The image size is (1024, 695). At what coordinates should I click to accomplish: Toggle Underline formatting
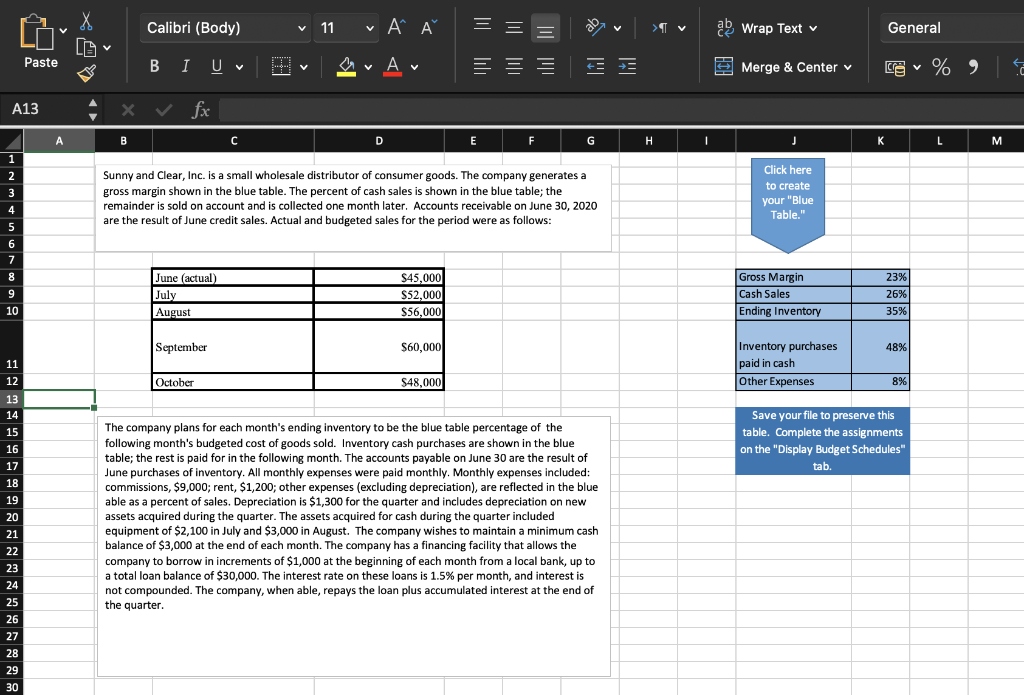pos(217,66)
